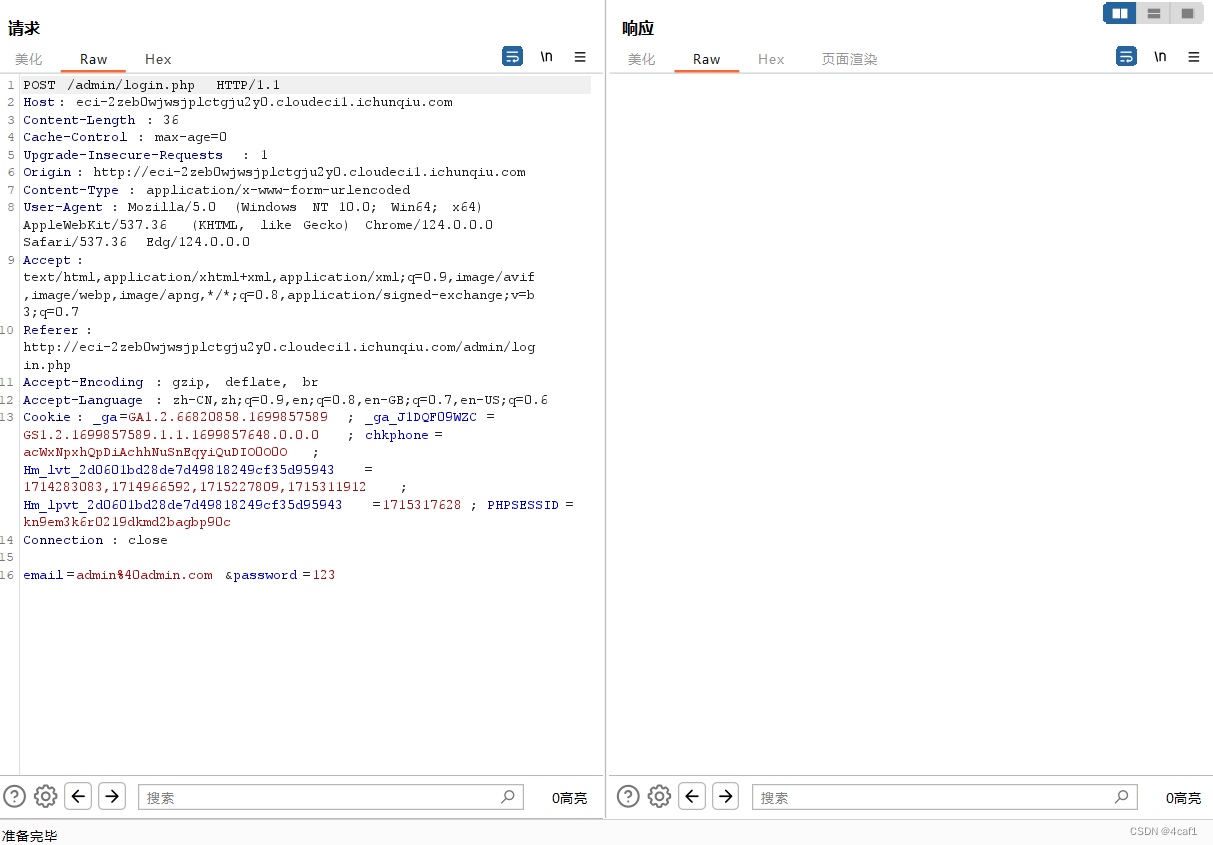Click the help question-mark icon below the request

coord(14,796)
